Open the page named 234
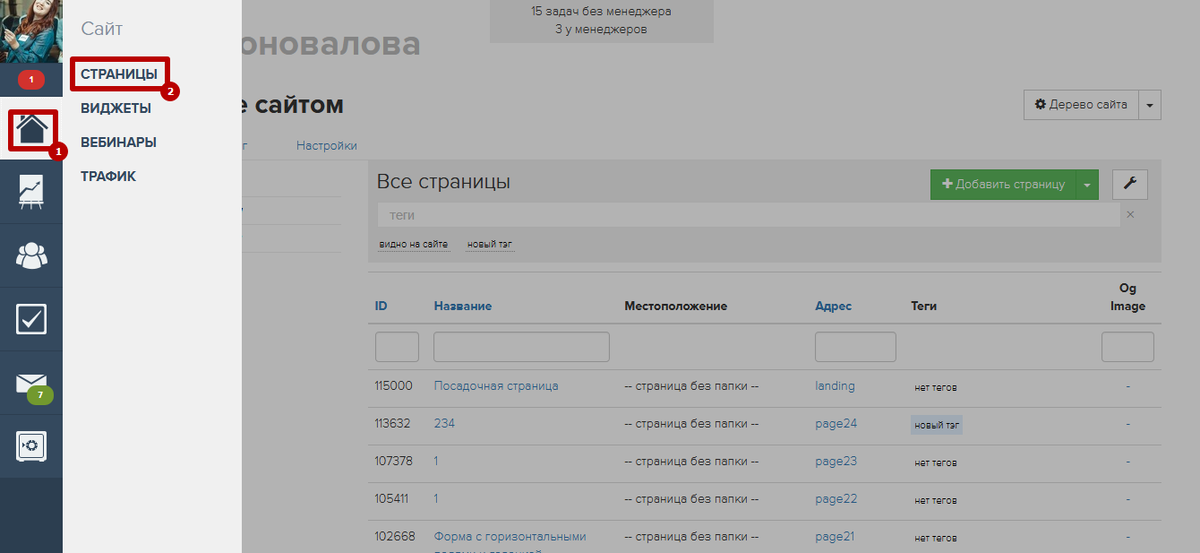 (444, 424)
